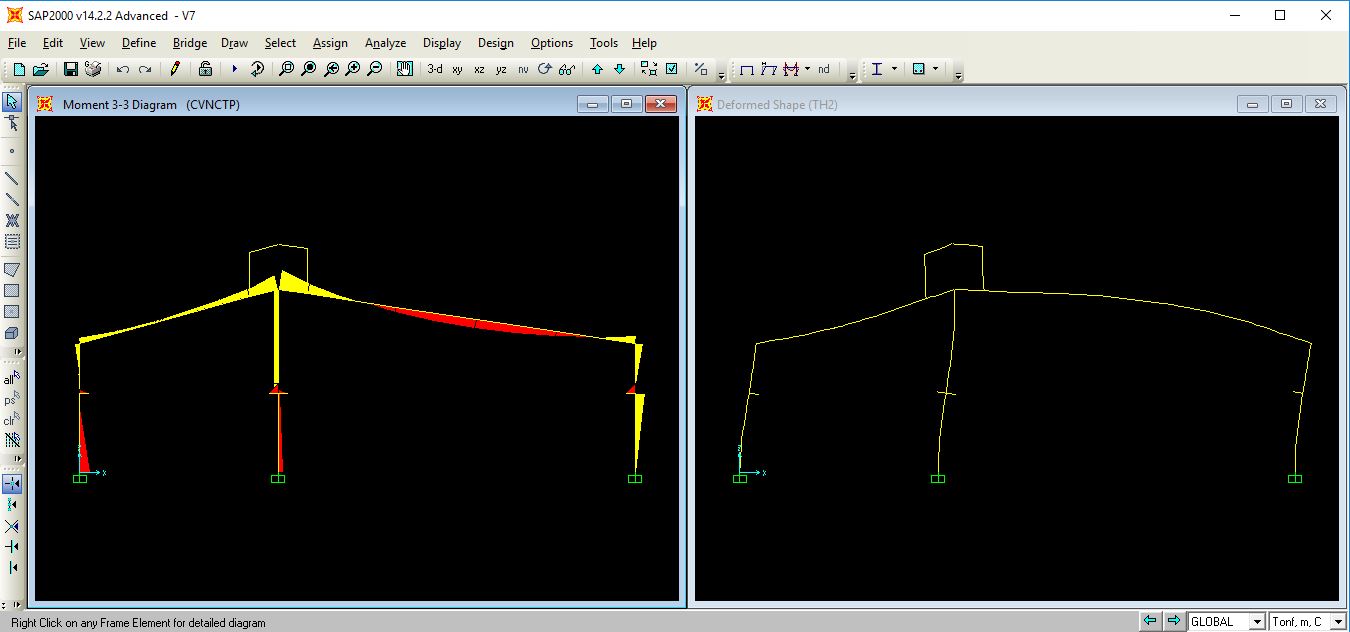Open Set Display Options checkmark icon

[x=671, y=69]
